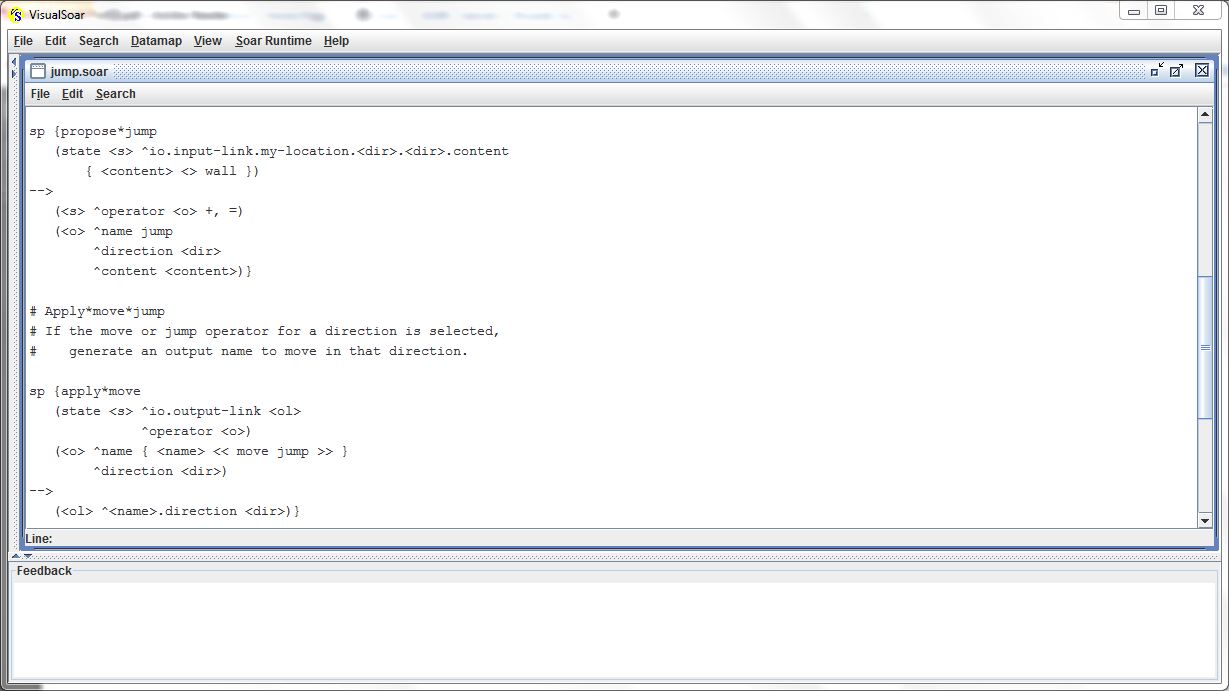The image size is (1229, 691).
Task: Collapse left pane using left-arrow divider button
Action: (13, 63)
